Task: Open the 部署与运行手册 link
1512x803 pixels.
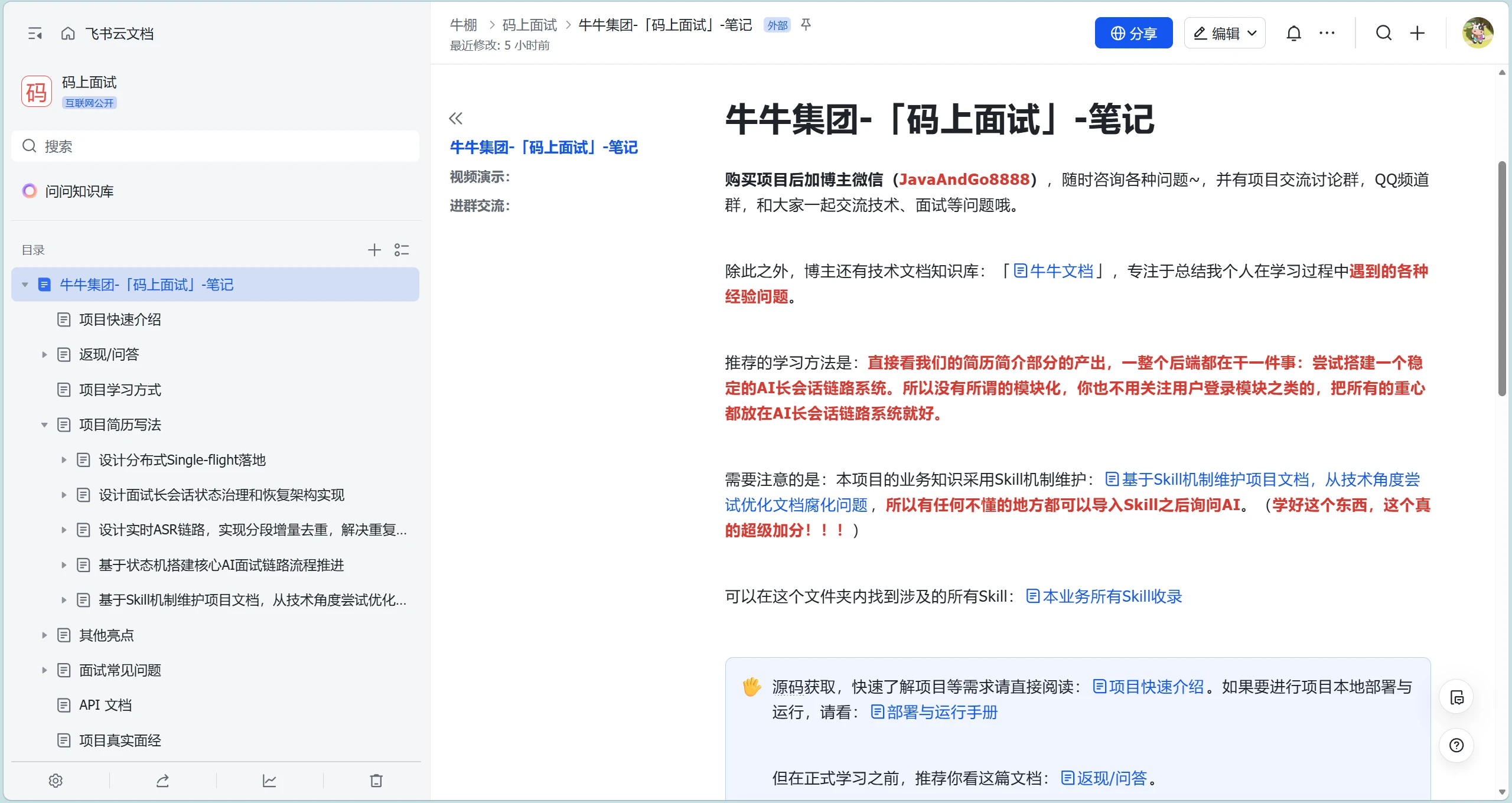Action: [934, 712]
